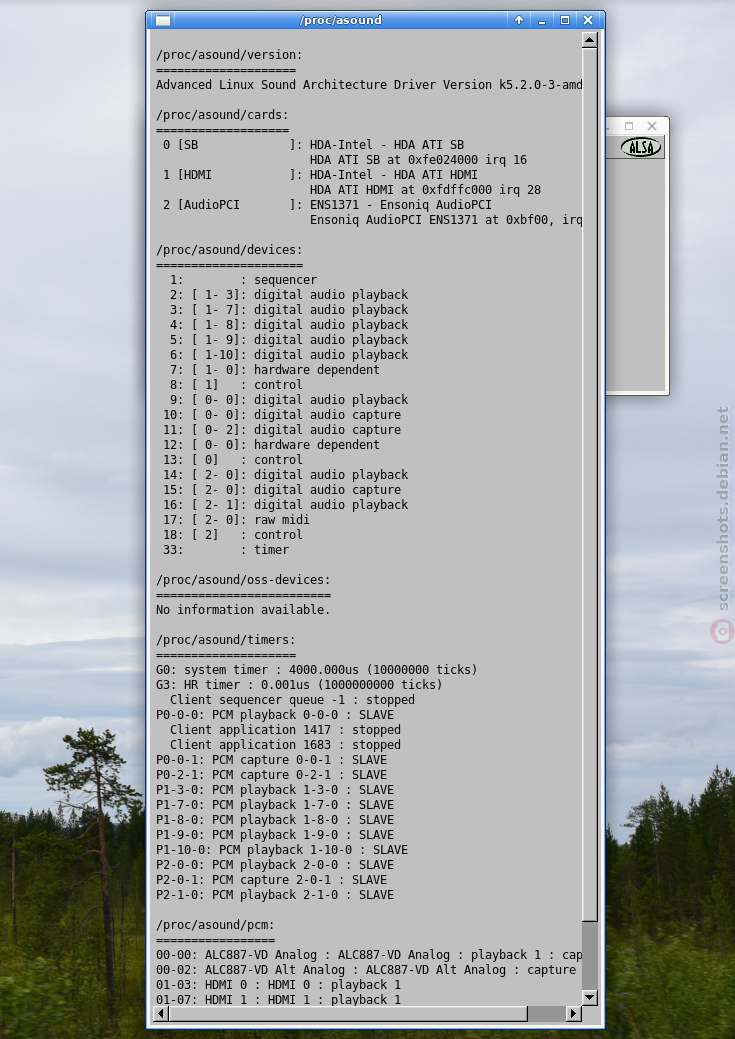Click '10: [ 0- 0]: digital audio capture'
Image resolution: width=735 pixels, height=1039 pixels.
(282, 415)
